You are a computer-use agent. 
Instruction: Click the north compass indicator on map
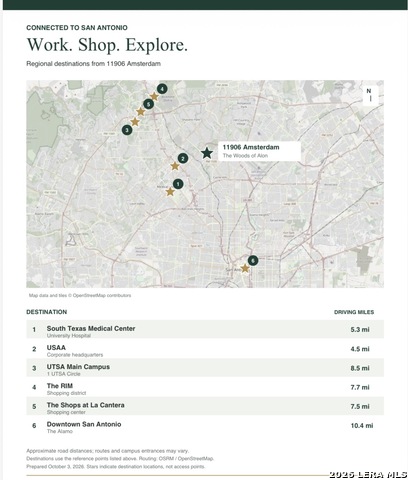tap(370, 95)
